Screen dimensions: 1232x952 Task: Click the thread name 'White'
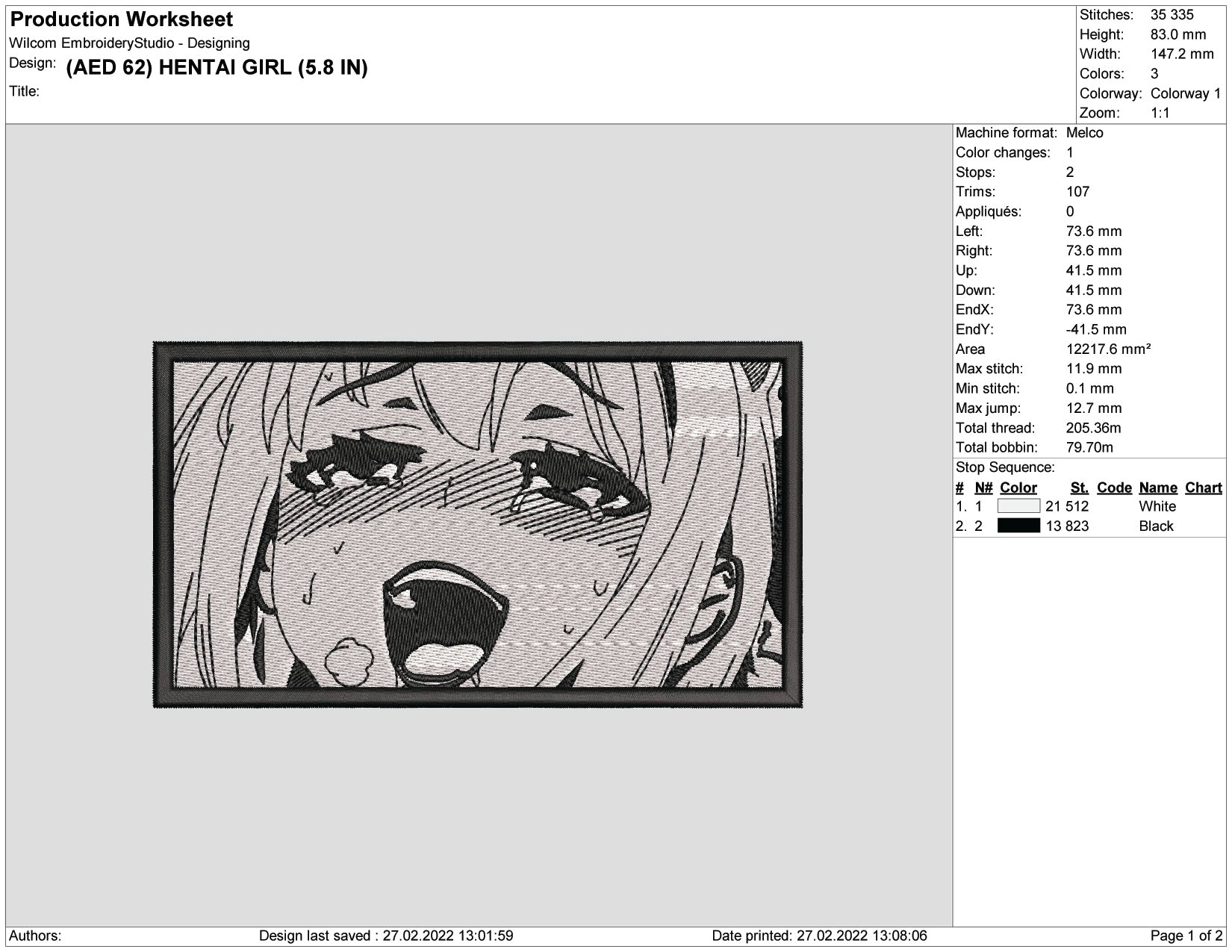point(1157,506)
